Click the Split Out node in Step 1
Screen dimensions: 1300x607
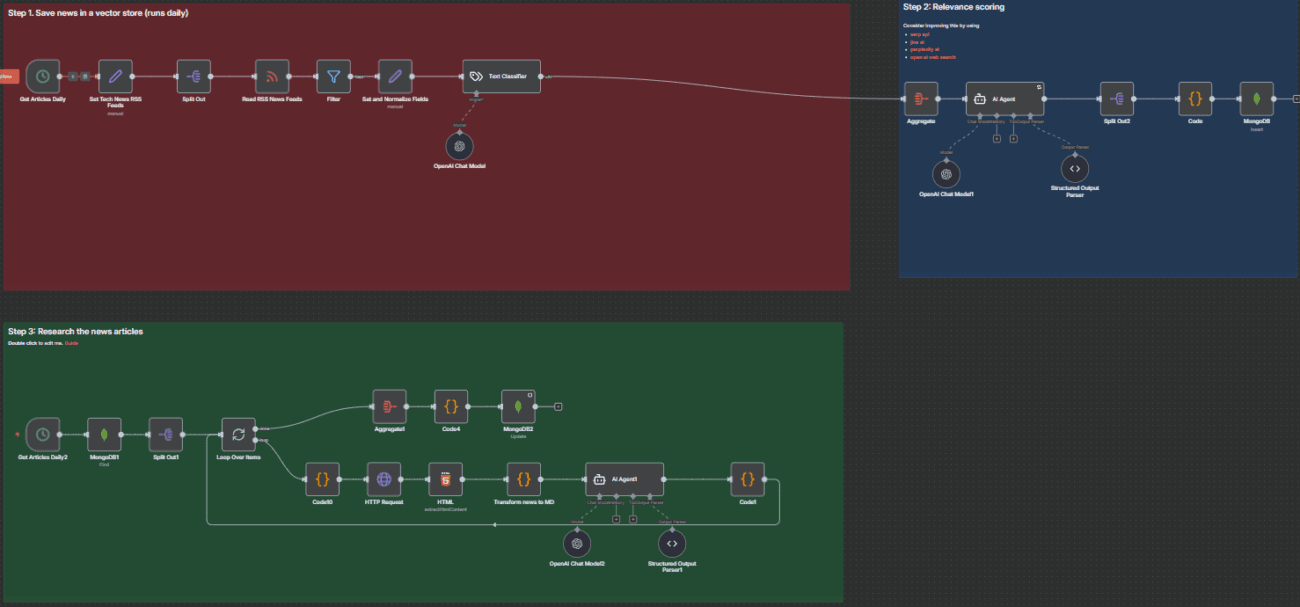coord(192,76)
